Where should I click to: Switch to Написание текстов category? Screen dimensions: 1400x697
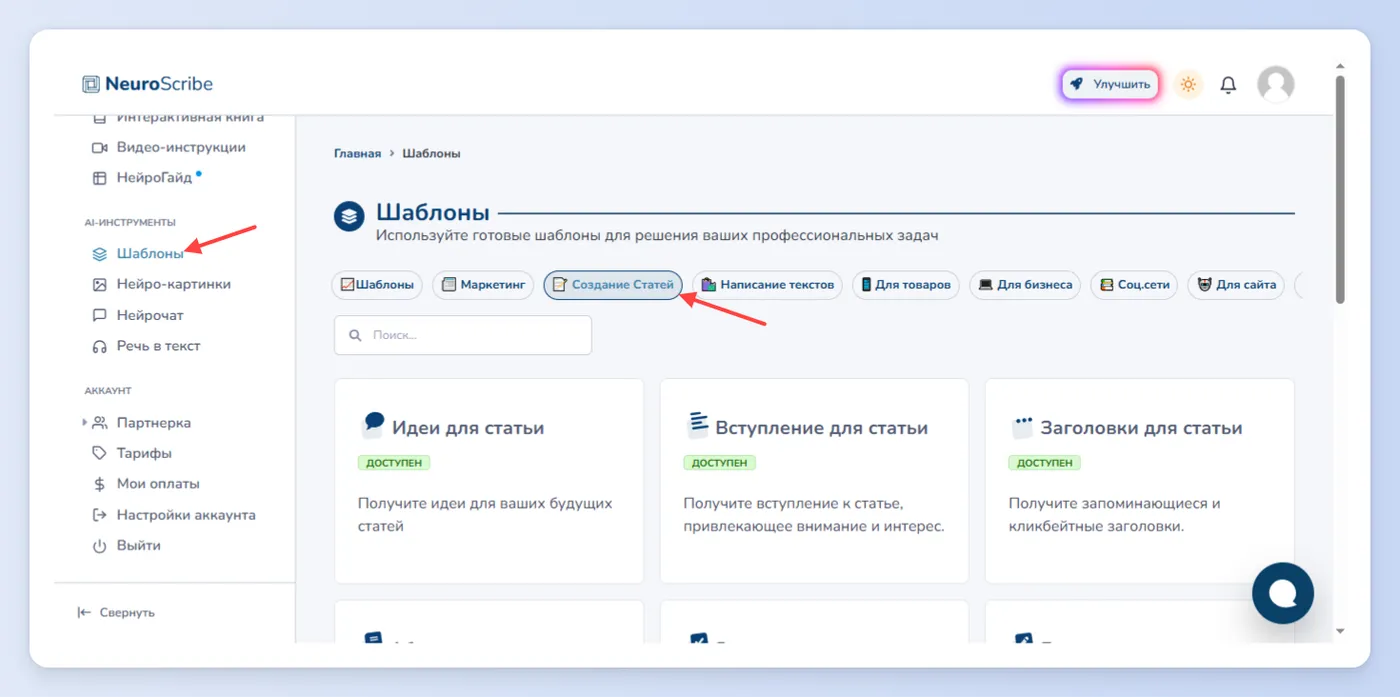768,285
